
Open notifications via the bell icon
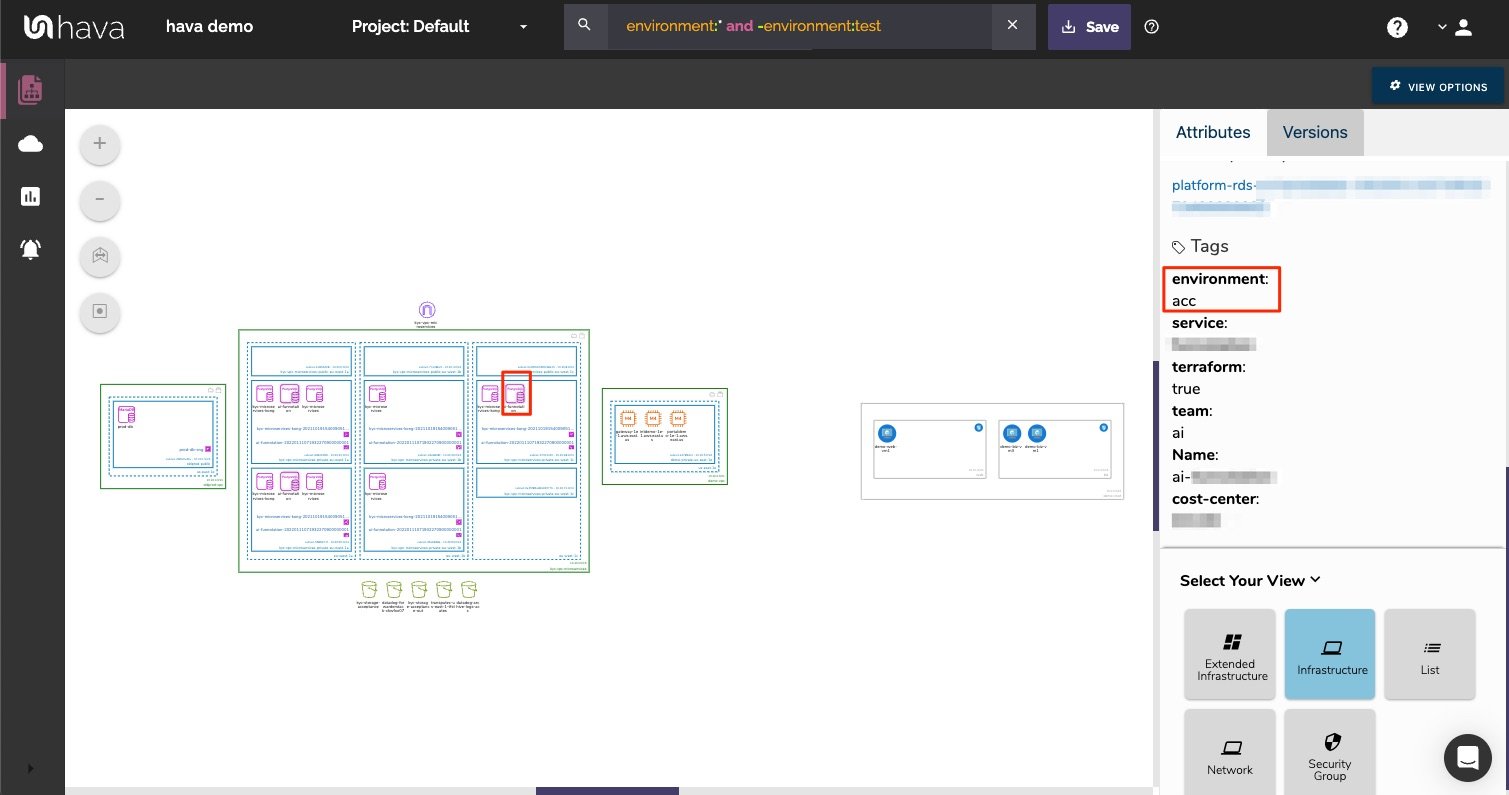(x=30, y=249)
